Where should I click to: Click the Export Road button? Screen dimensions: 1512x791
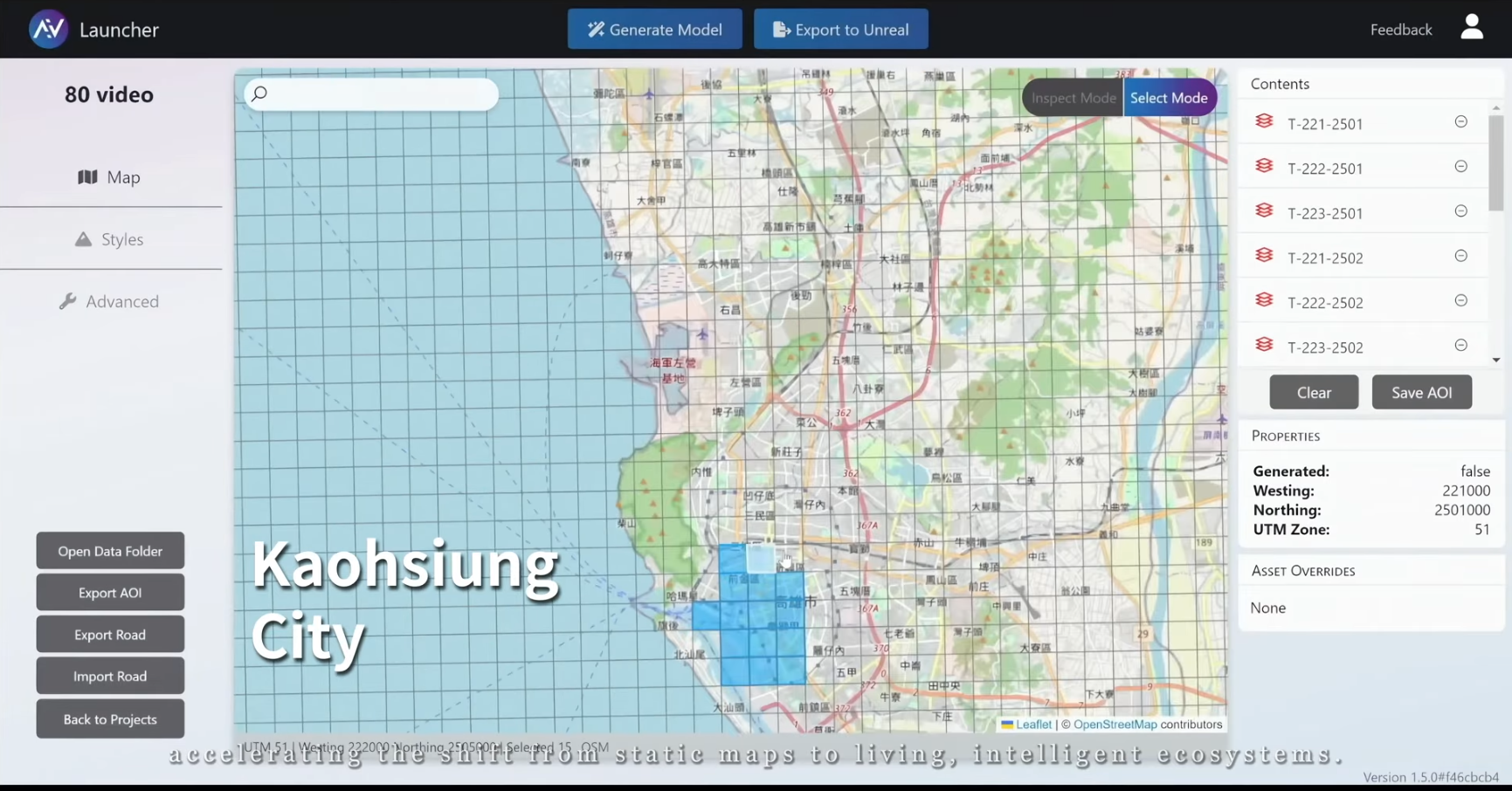pos(110,635)
